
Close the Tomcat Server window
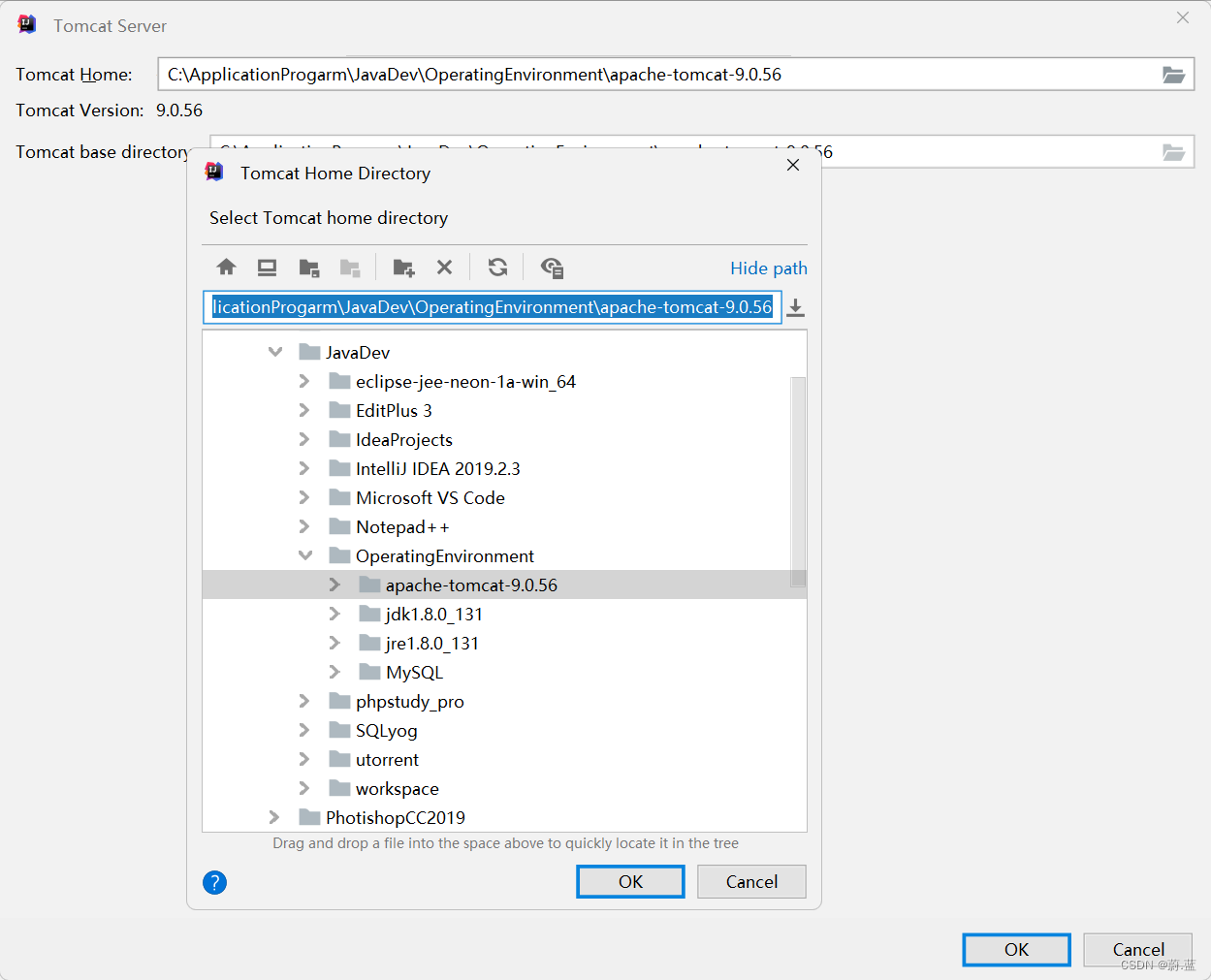1183,17
